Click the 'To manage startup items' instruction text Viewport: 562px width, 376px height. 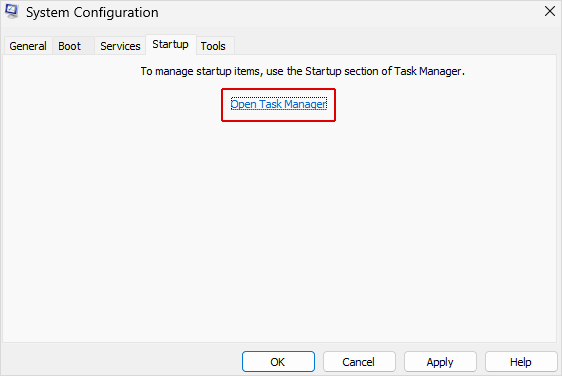coord(303,71)
